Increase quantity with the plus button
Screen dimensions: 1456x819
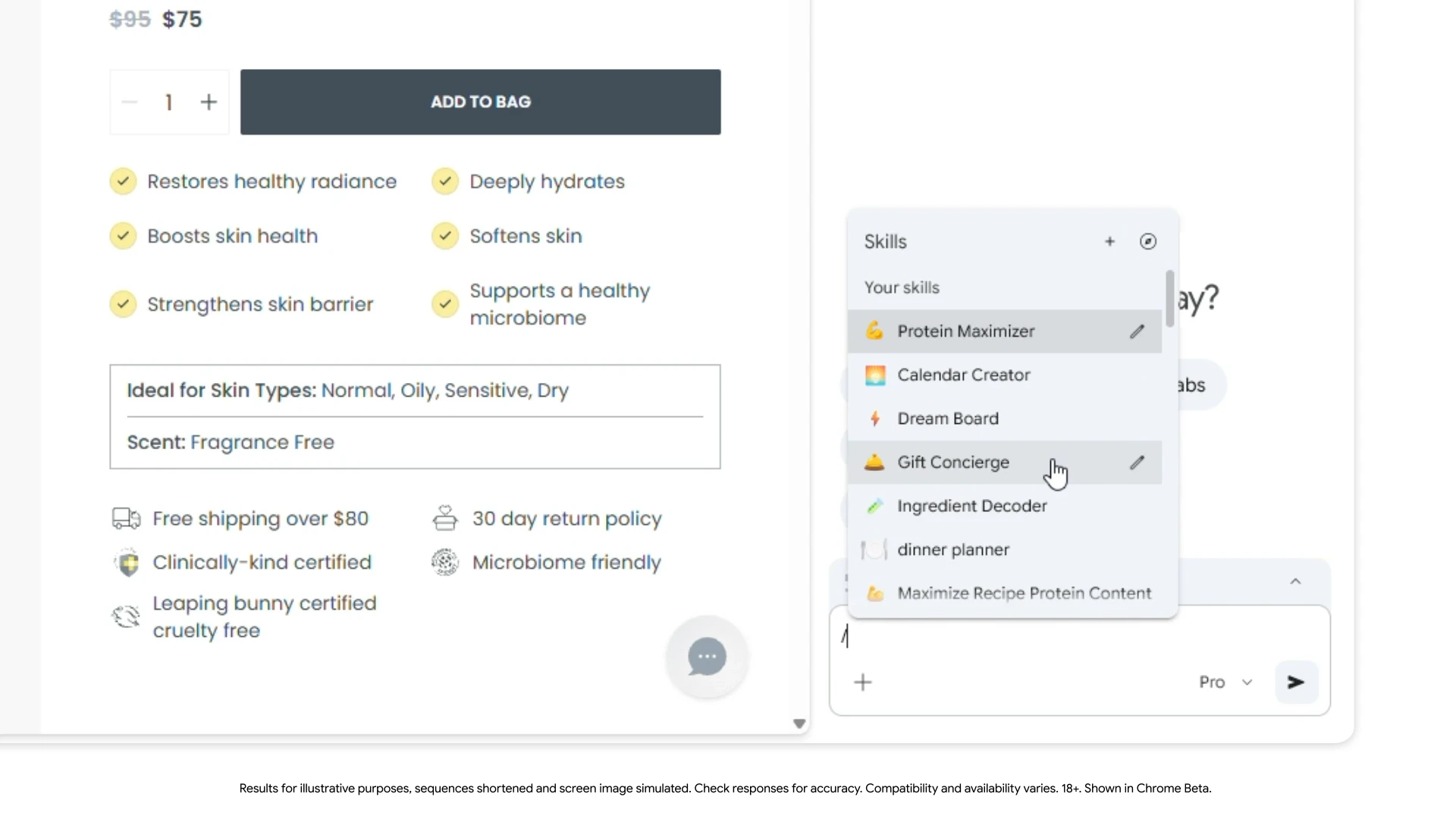coord(209,102)
